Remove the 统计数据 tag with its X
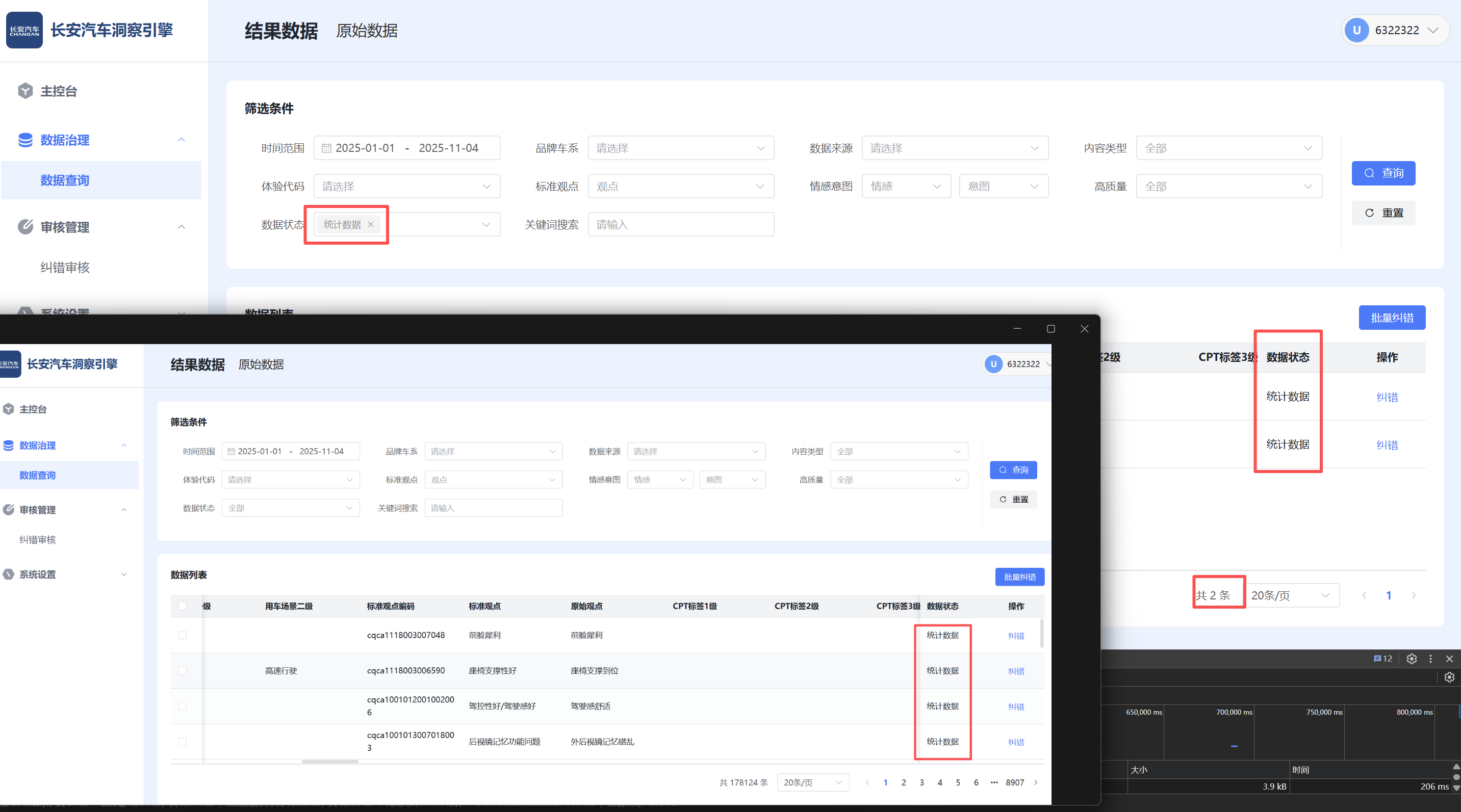1461x812 pixels. (370, 225)
